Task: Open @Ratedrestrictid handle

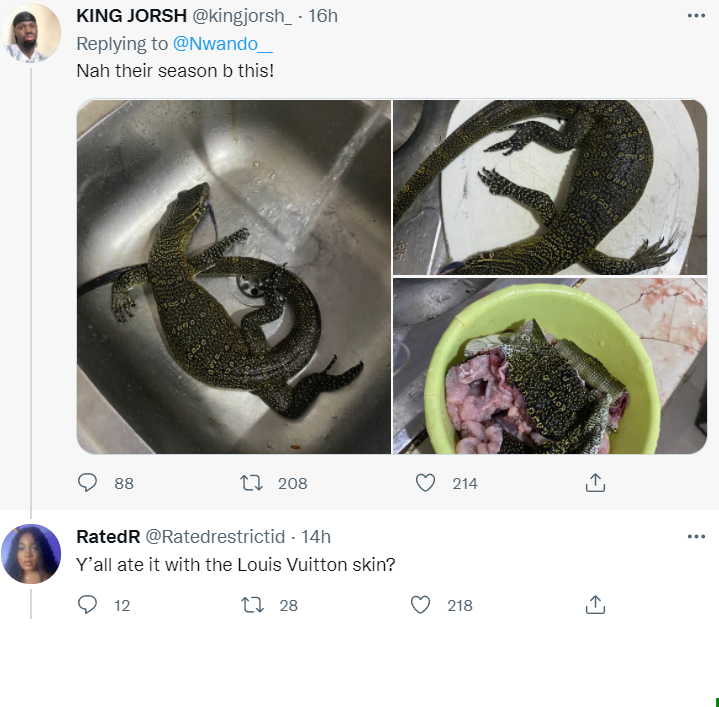Action: pyautogui.click(x=215, y=537)
